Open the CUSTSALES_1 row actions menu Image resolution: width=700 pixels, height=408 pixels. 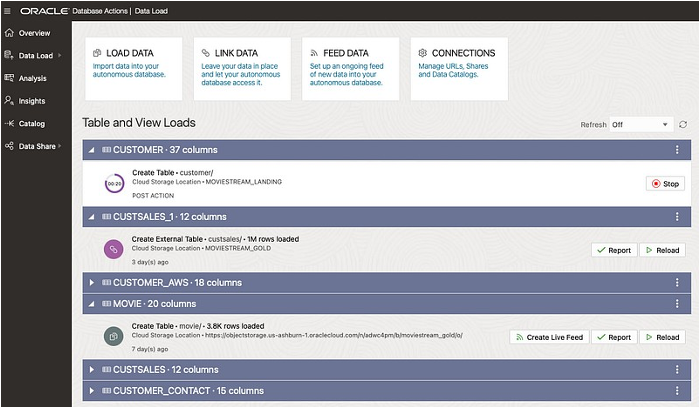coord(677,216)
